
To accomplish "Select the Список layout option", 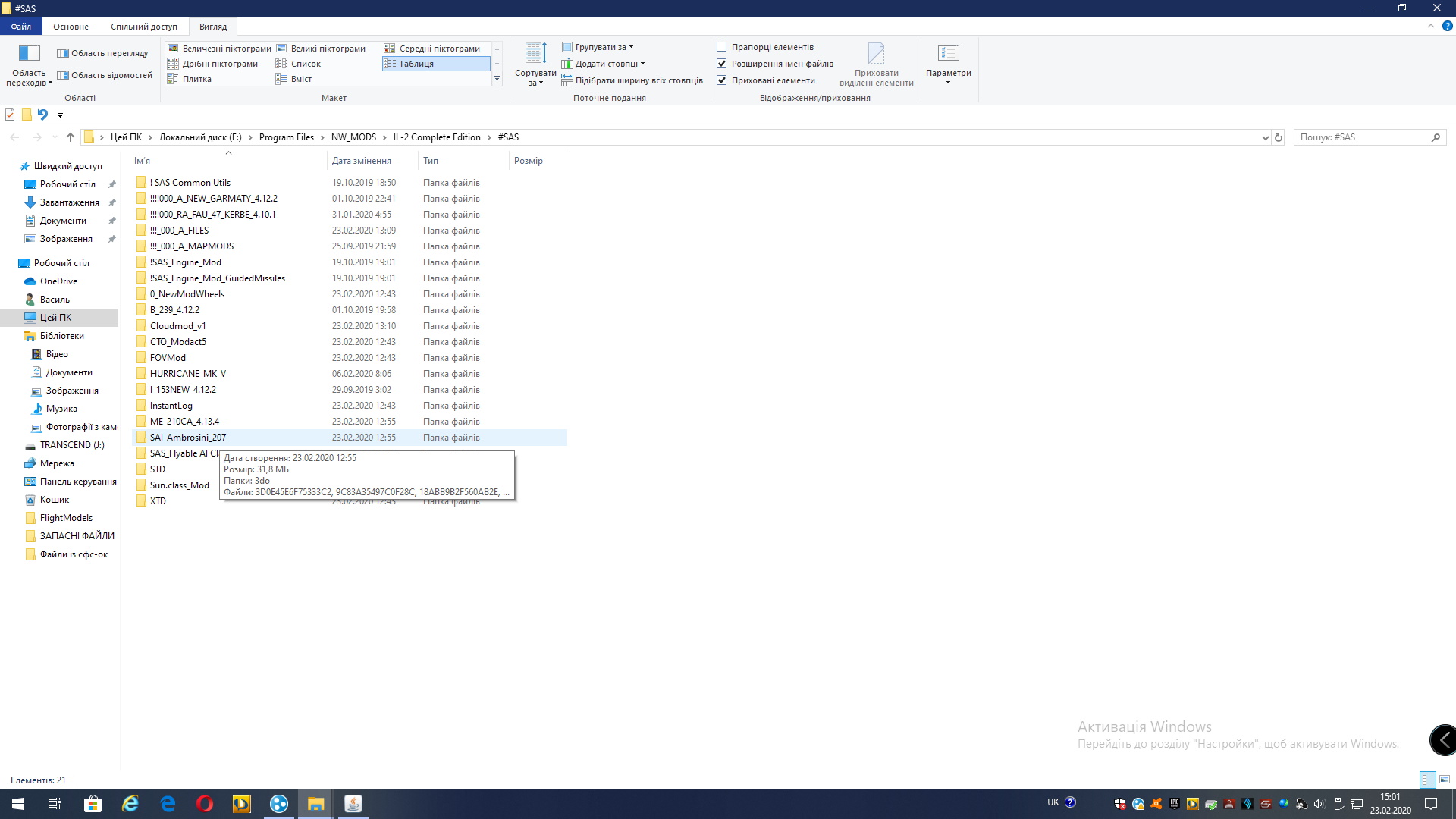I will (306, 64).
